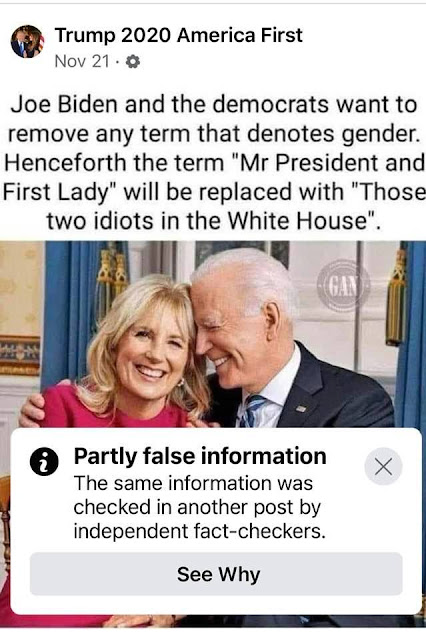Image resolution: width=426 pixels, height=640 pixels.
Task: Open the Nov 21 post timestamp
Action: tap(82, 62)
